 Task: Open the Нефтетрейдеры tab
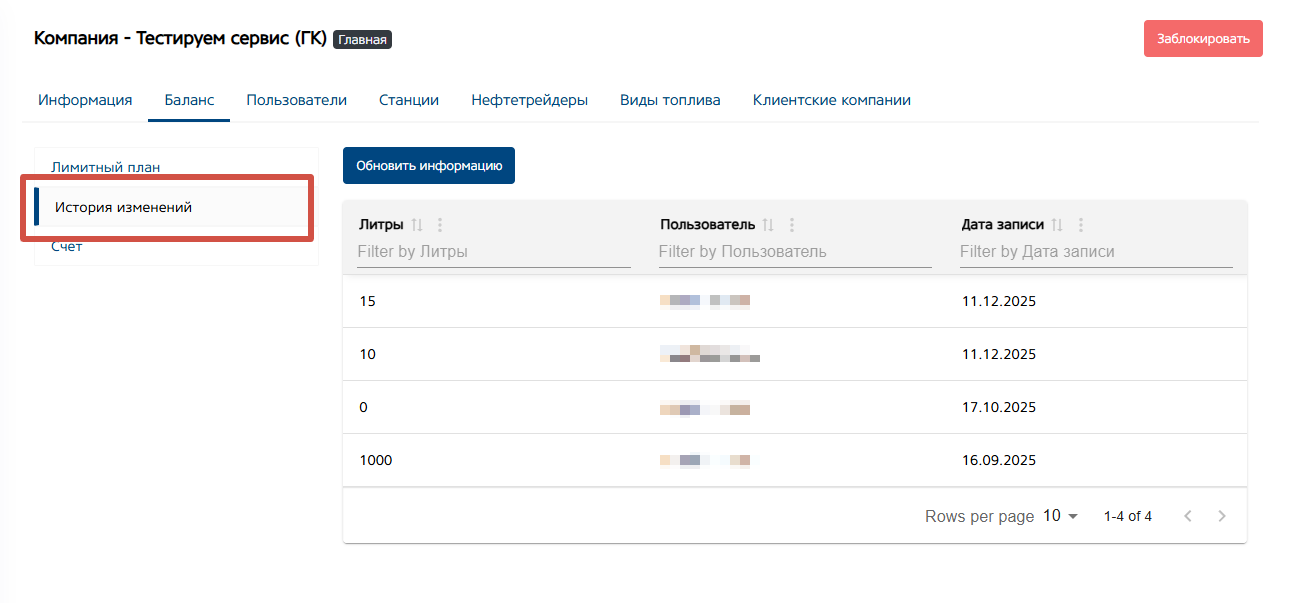click(530, 100)
